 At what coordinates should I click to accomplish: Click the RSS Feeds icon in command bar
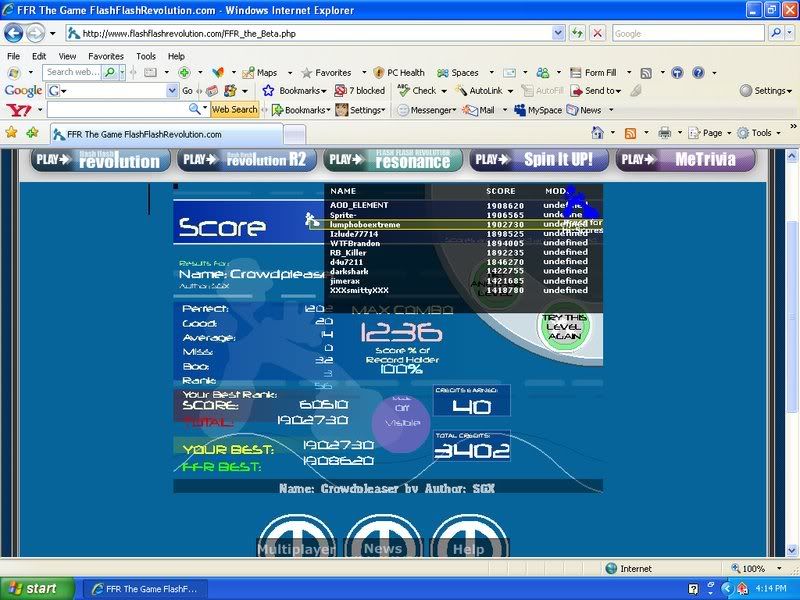(x=631, y=133)
